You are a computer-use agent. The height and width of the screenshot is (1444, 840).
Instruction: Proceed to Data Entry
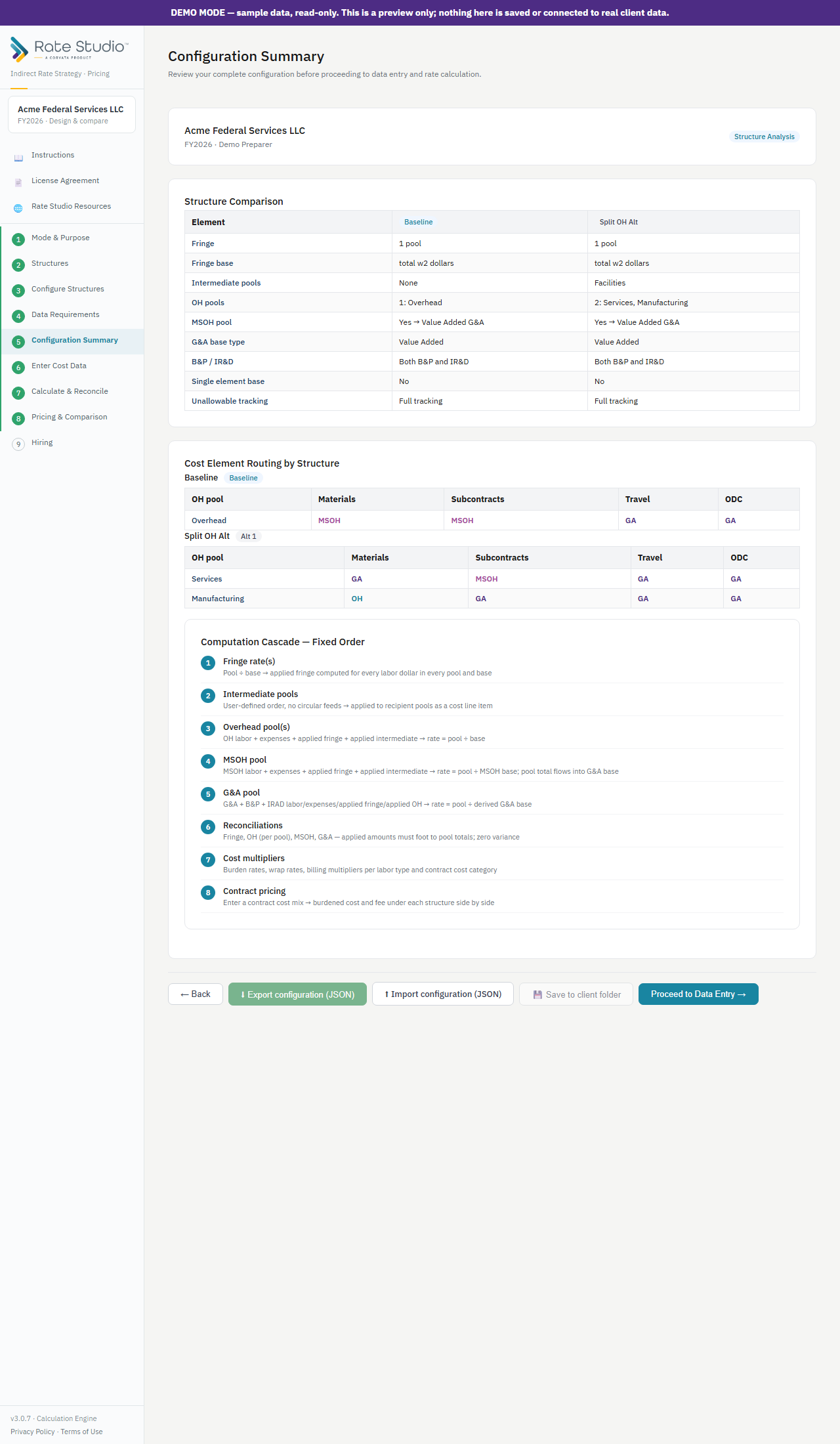pyautogui.click(x=698, y=994)
